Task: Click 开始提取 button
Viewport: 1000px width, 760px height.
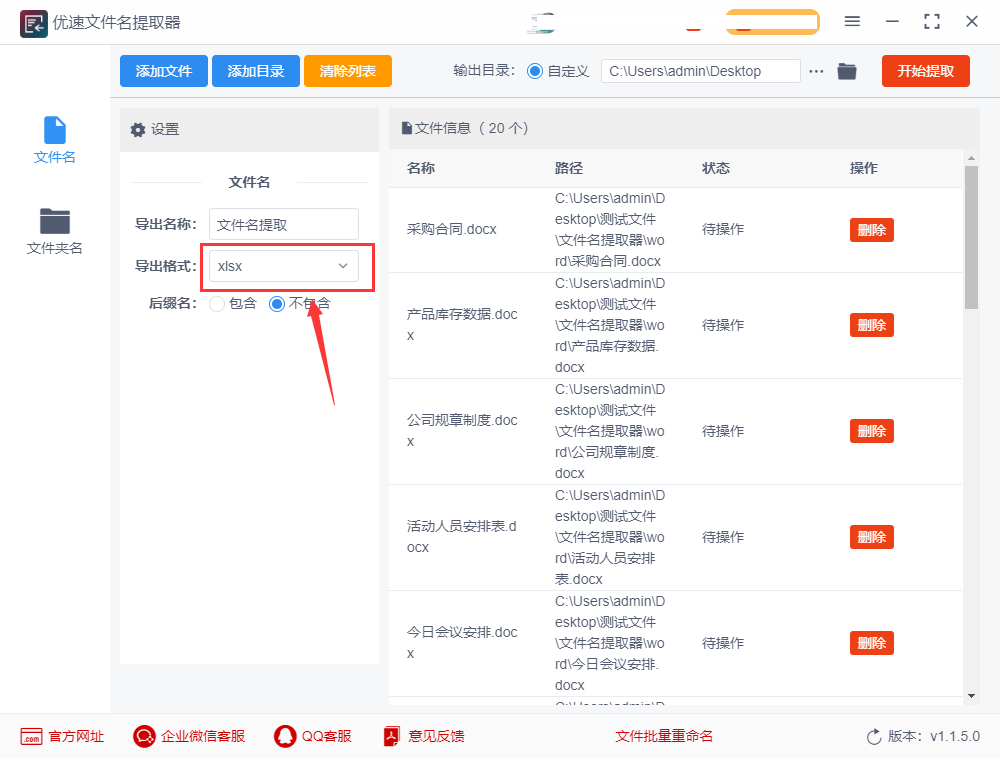Action: click(926, 71)
